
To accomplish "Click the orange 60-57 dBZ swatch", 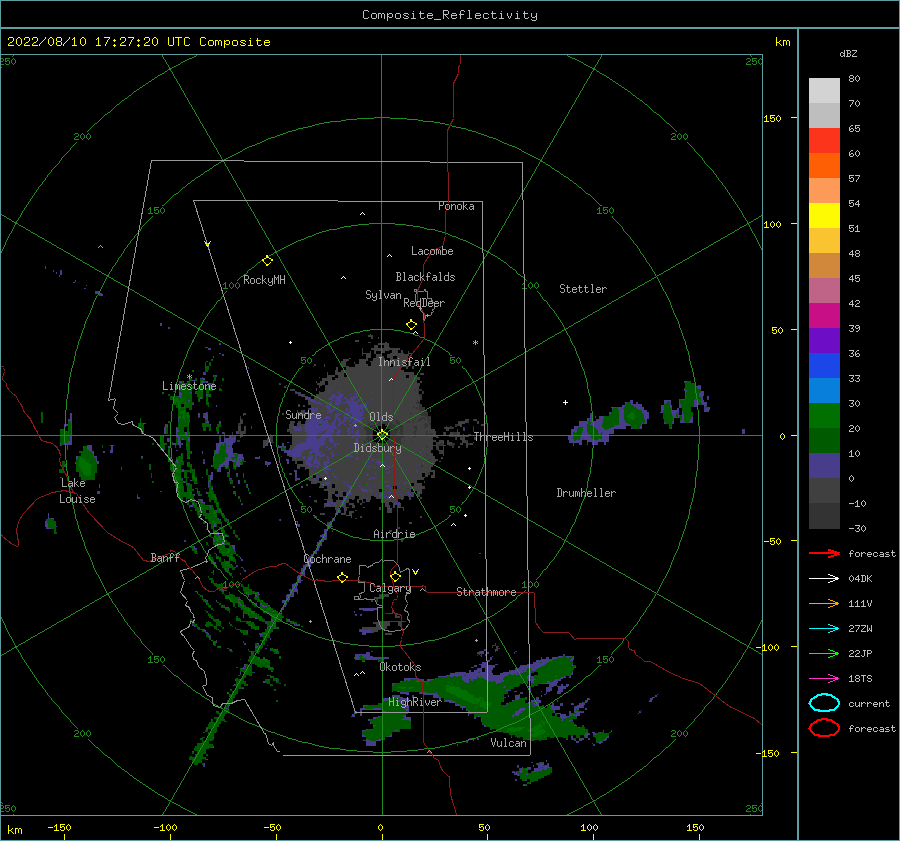I will tap(824, 166).
